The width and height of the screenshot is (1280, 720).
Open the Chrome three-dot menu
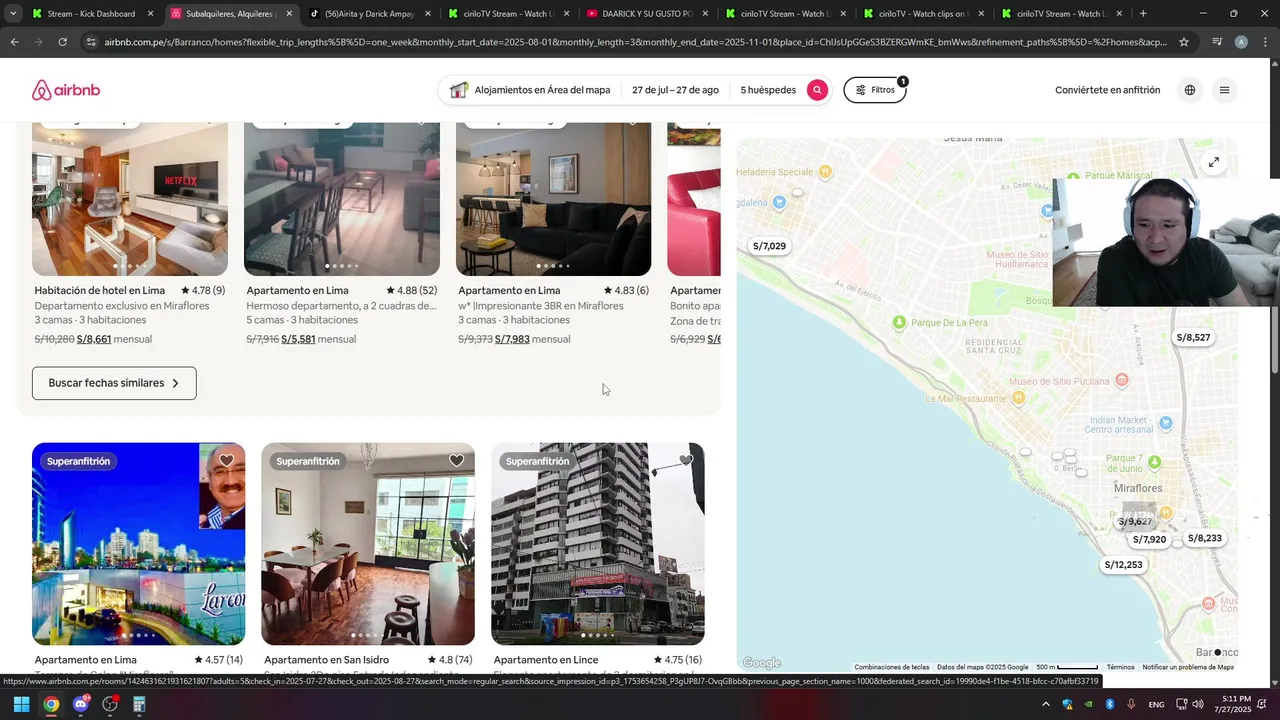1265,42
